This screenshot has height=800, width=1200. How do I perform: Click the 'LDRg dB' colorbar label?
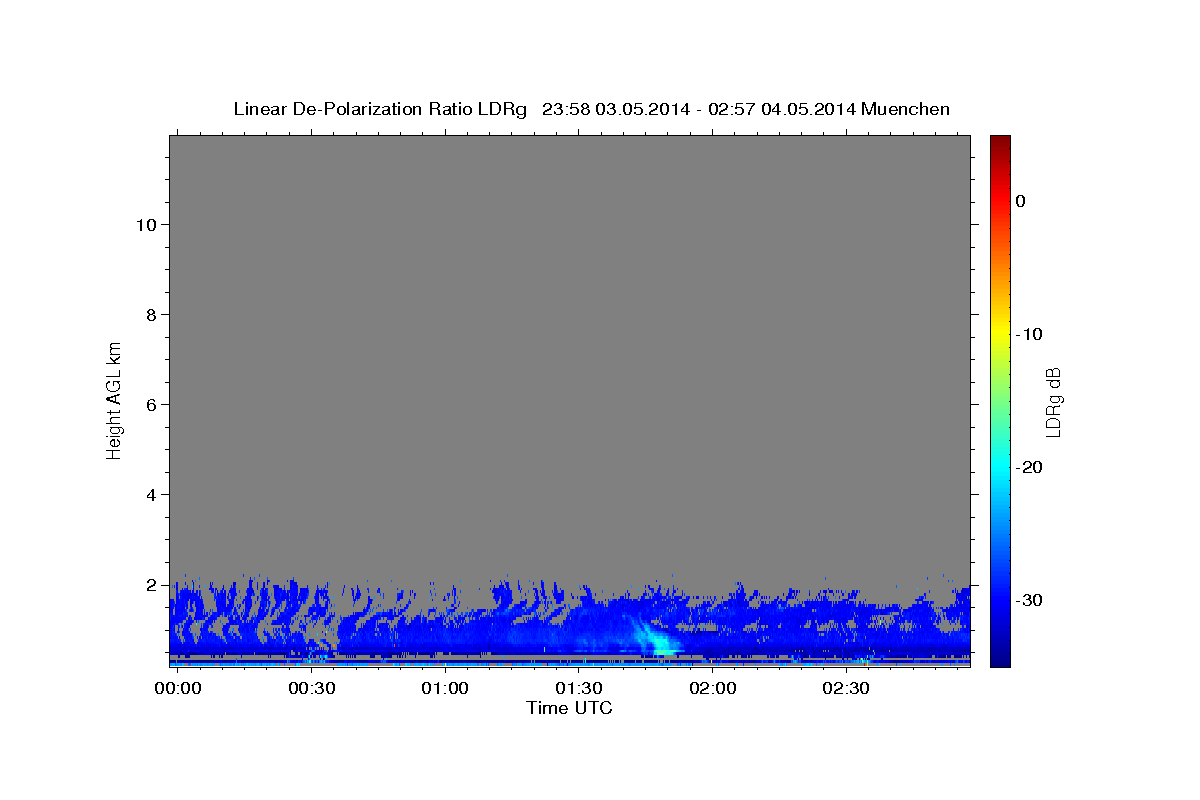[x=1053, y=401]
